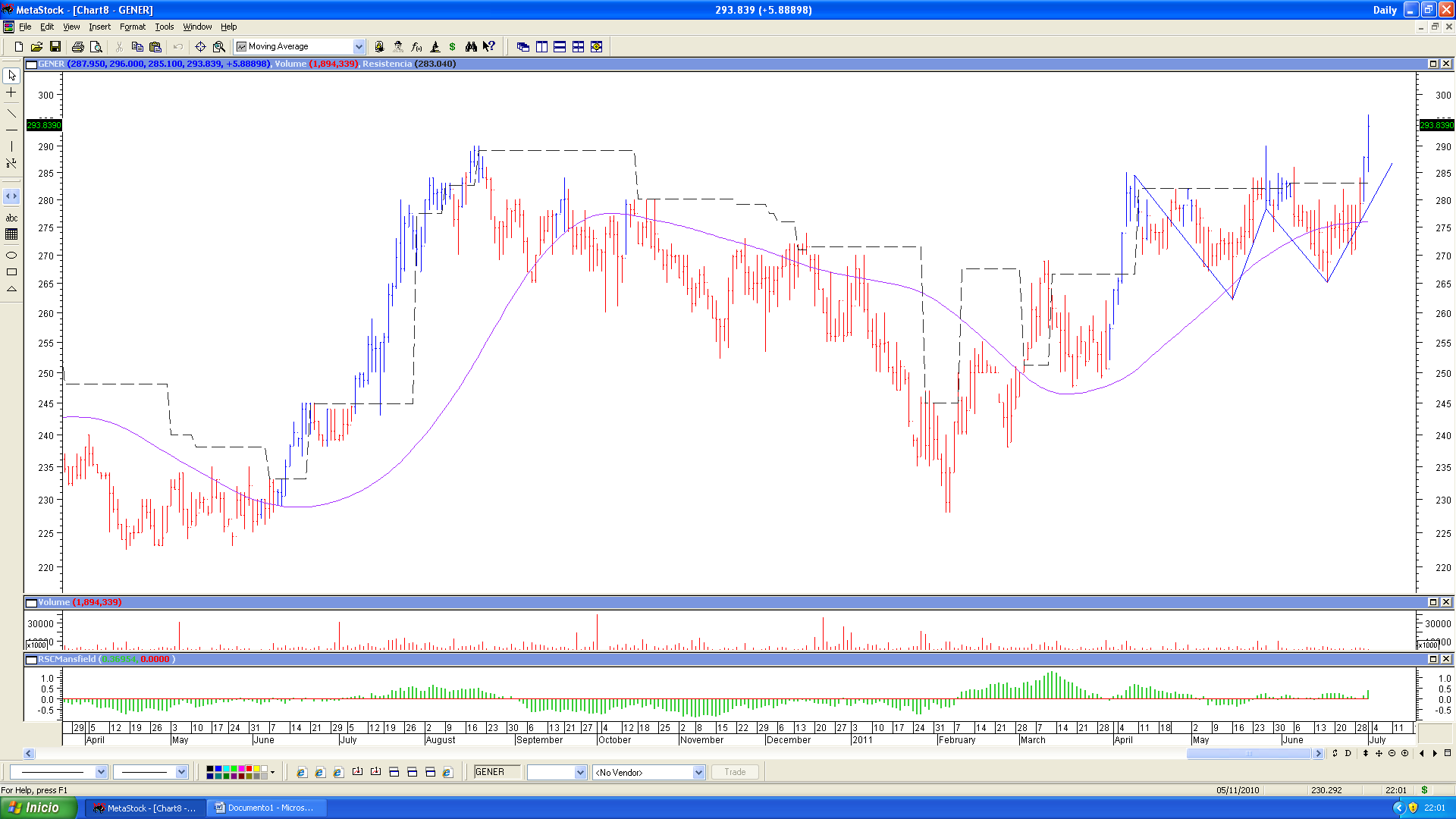Open the Tools menu
The height and width of the screenshot is (819, 1456).
coord(164,27)
